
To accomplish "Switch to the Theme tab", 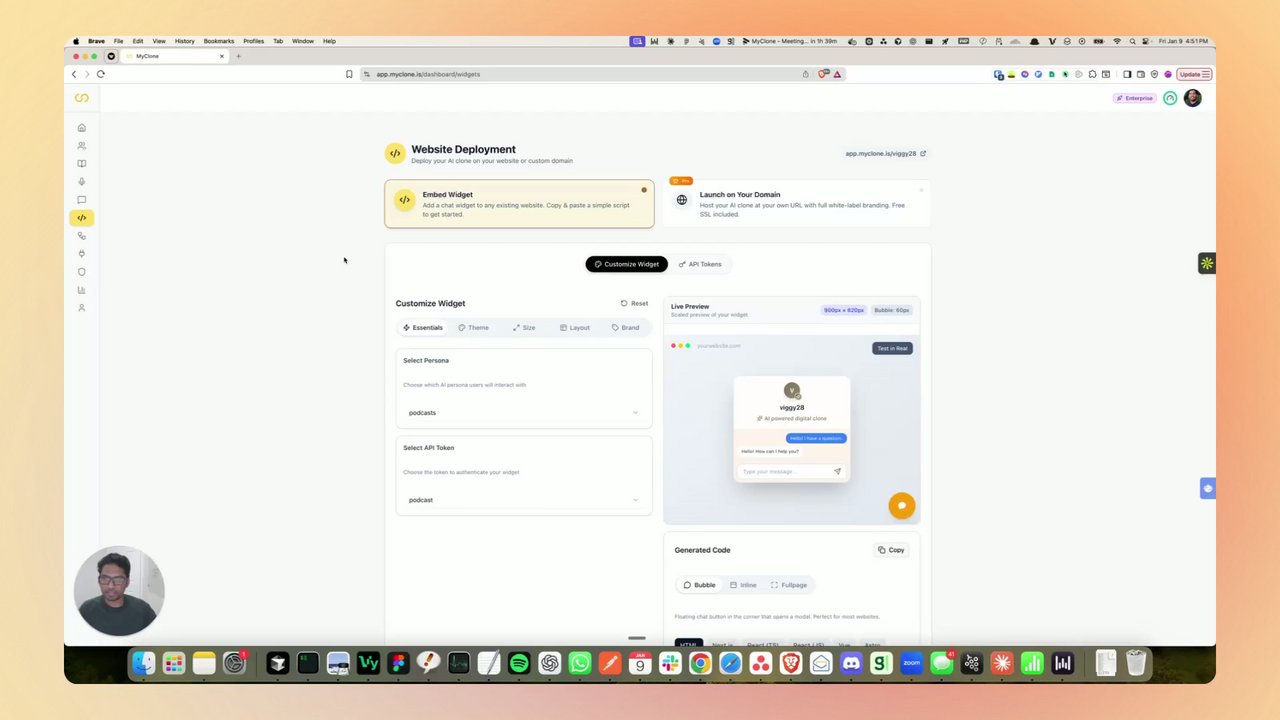I will [x=474, y=328].
